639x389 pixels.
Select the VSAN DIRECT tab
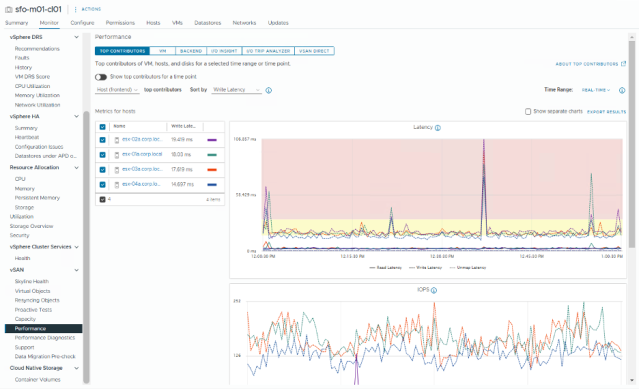[314, 51]
